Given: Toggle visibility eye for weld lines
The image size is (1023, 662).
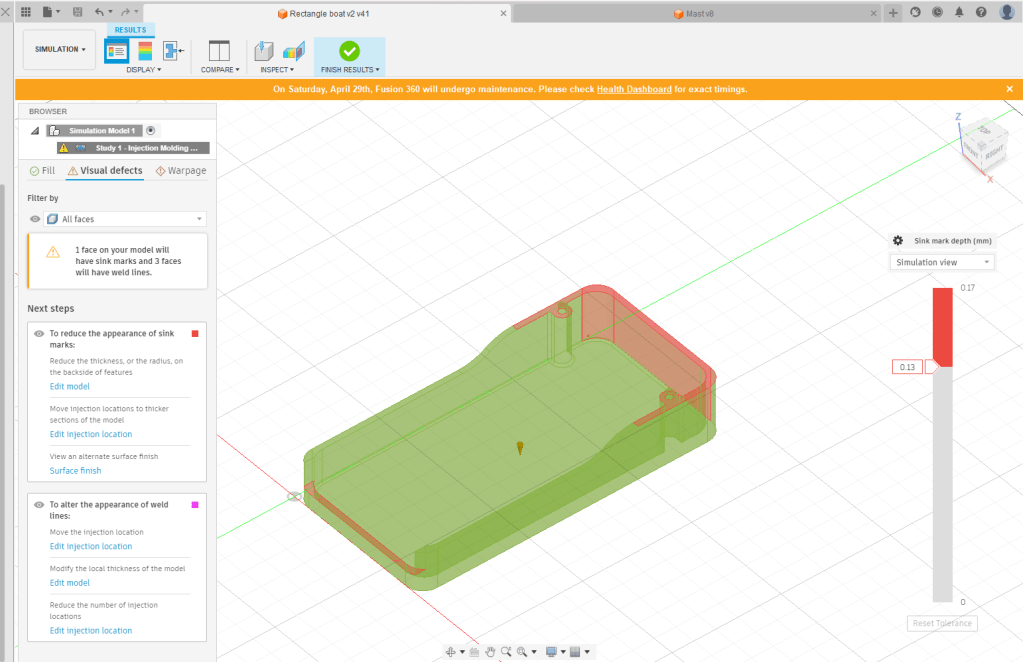Looking at the screenshot, I should 38,505.
